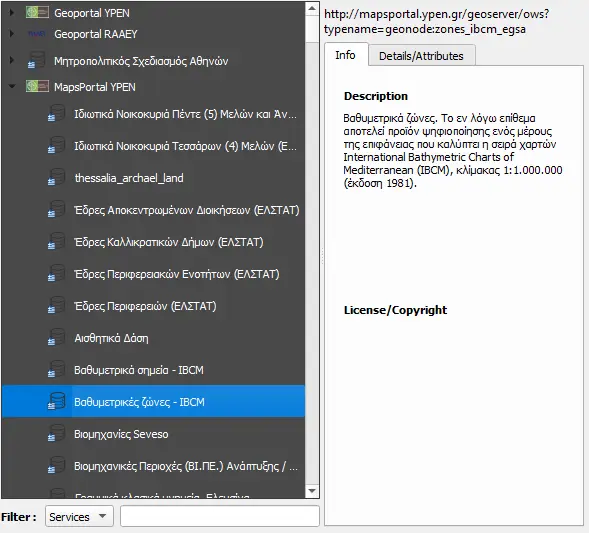Image resolution: width=589 pixels, height=533 pixels.
Task: Select Έδρες Αποκεντρωμένων Διοικήσεων (ΕΛΣΤΑΤ) layer
Action: [187, 210]
